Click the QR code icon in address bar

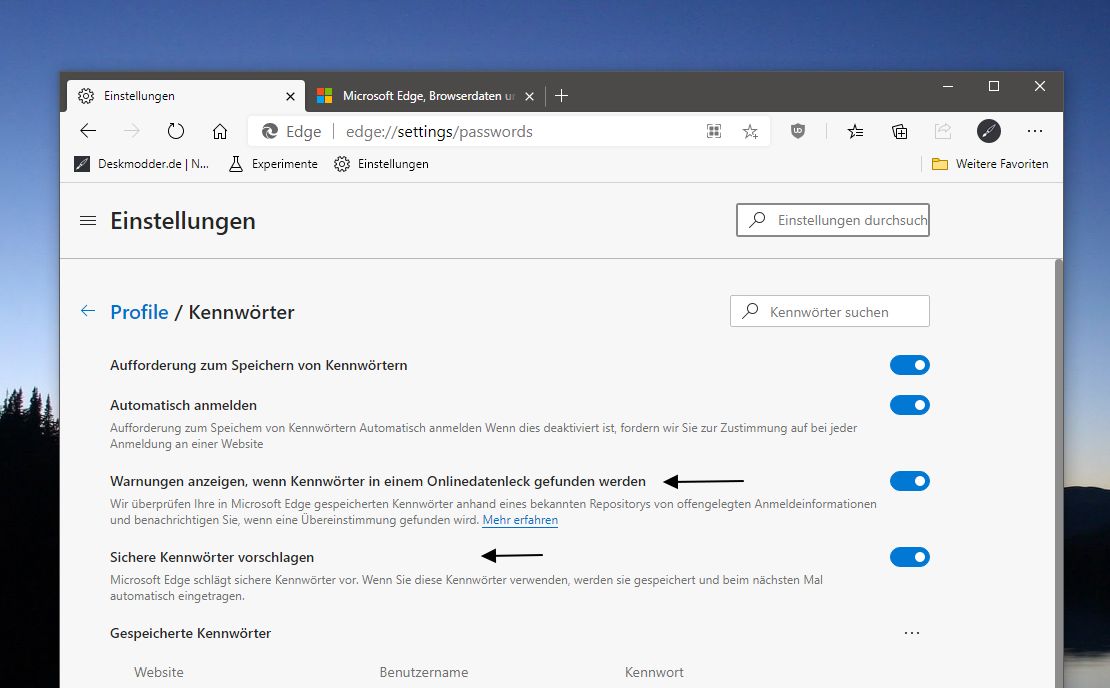pyautogui.click(x=714, y=131)
